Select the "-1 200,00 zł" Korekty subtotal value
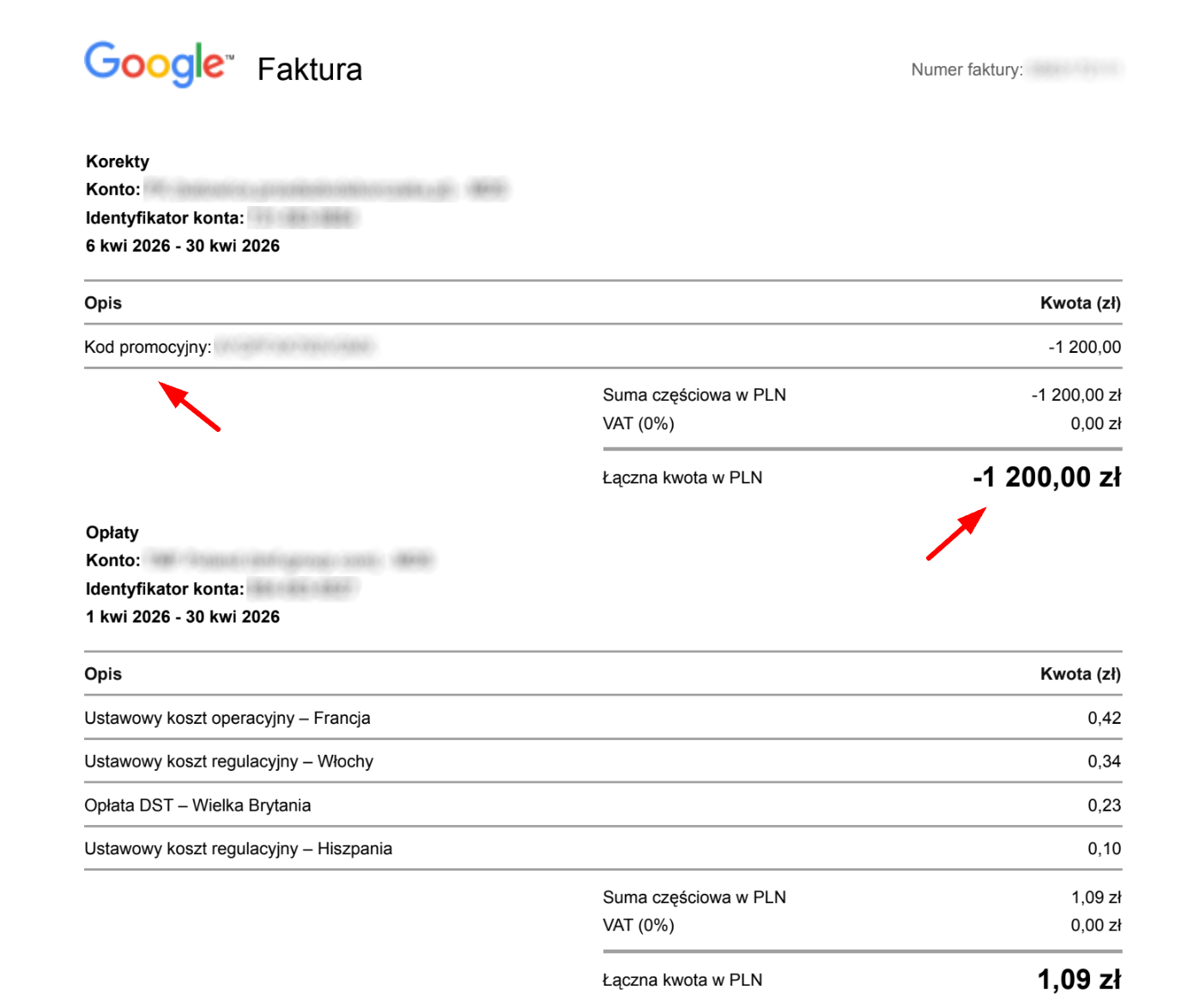The image size is (1200, 1008). click(1076, 395)
